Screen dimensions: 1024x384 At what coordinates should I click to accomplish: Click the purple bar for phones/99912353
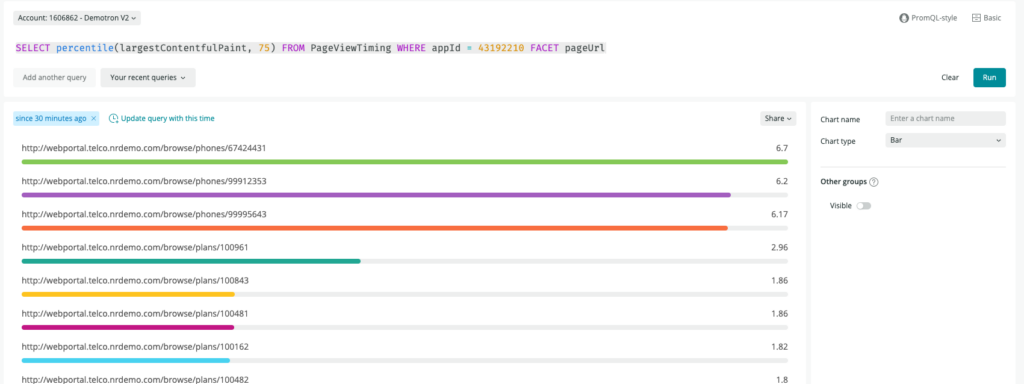pos(376,195)
